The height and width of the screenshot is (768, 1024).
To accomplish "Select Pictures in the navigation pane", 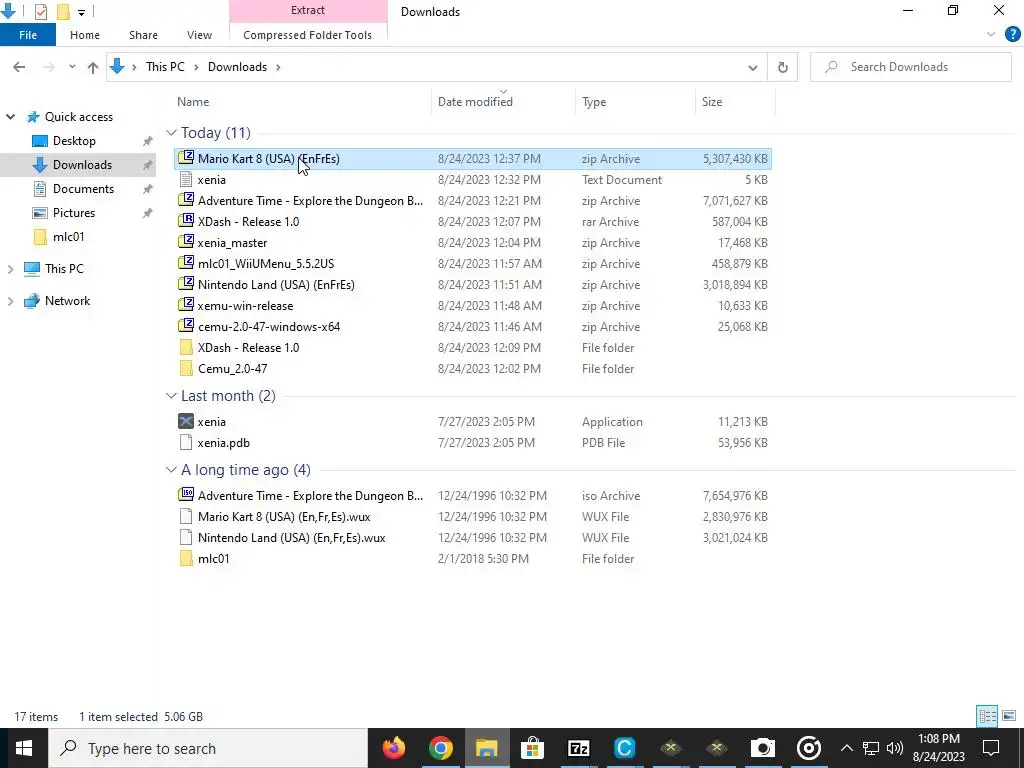I will (x=74, y=213).
